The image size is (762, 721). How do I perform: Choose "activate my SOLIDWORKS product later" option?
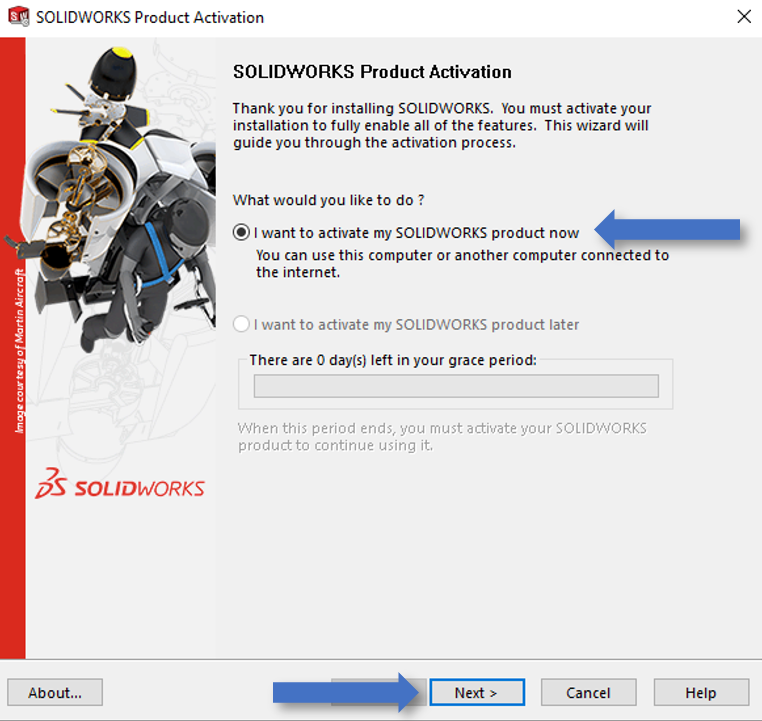[x=241, y=324]
